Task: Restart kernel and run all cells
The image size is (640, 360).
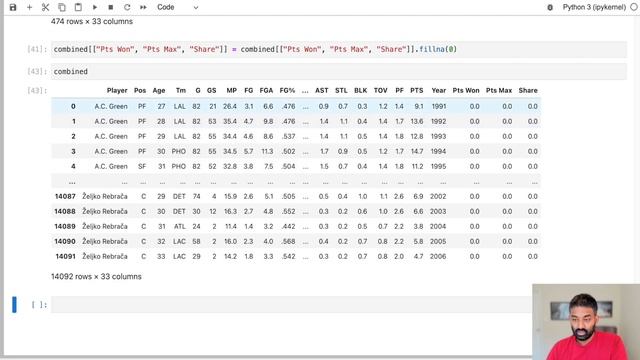Action: (143, 7)
